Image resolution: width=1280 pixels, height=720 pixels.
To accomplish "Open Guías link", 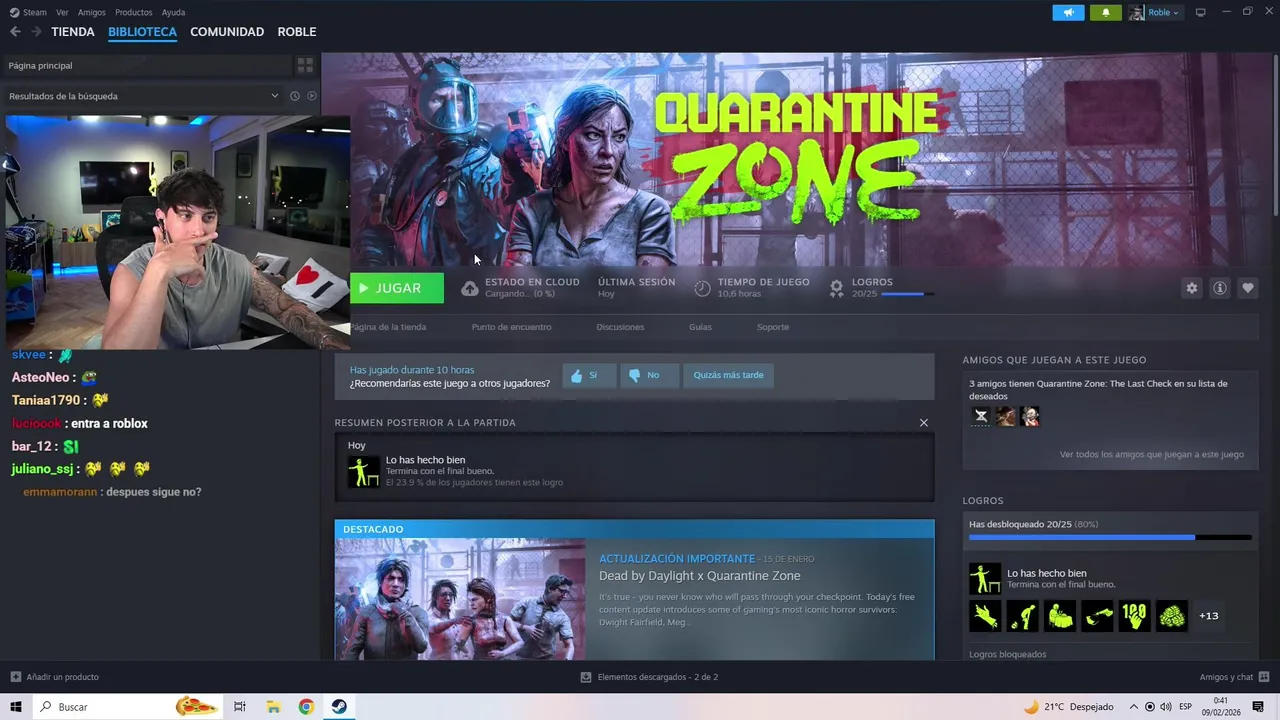I will 700,327.
